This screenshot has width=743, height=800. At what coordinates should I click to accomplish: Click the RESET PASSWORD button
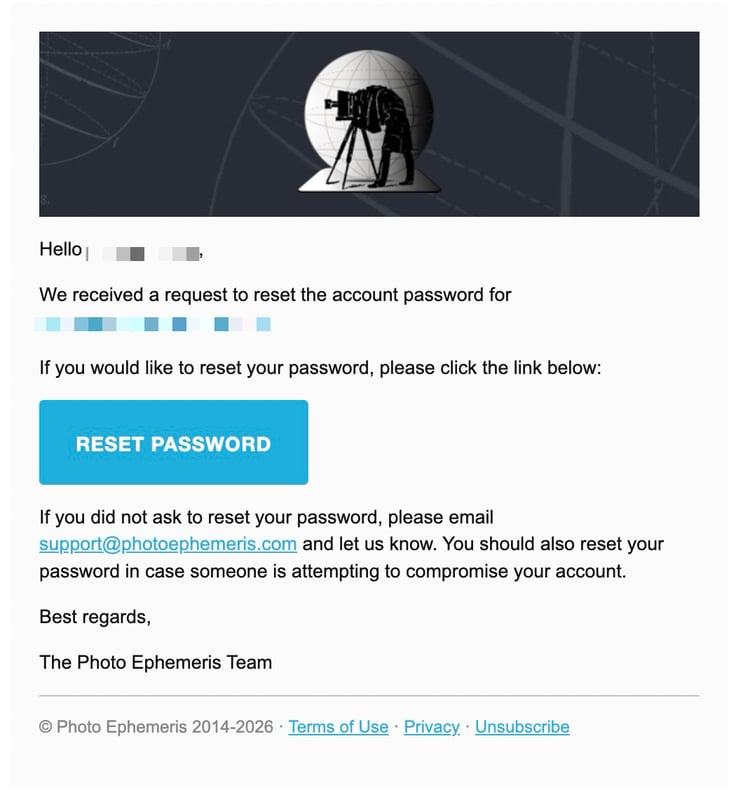174,442
